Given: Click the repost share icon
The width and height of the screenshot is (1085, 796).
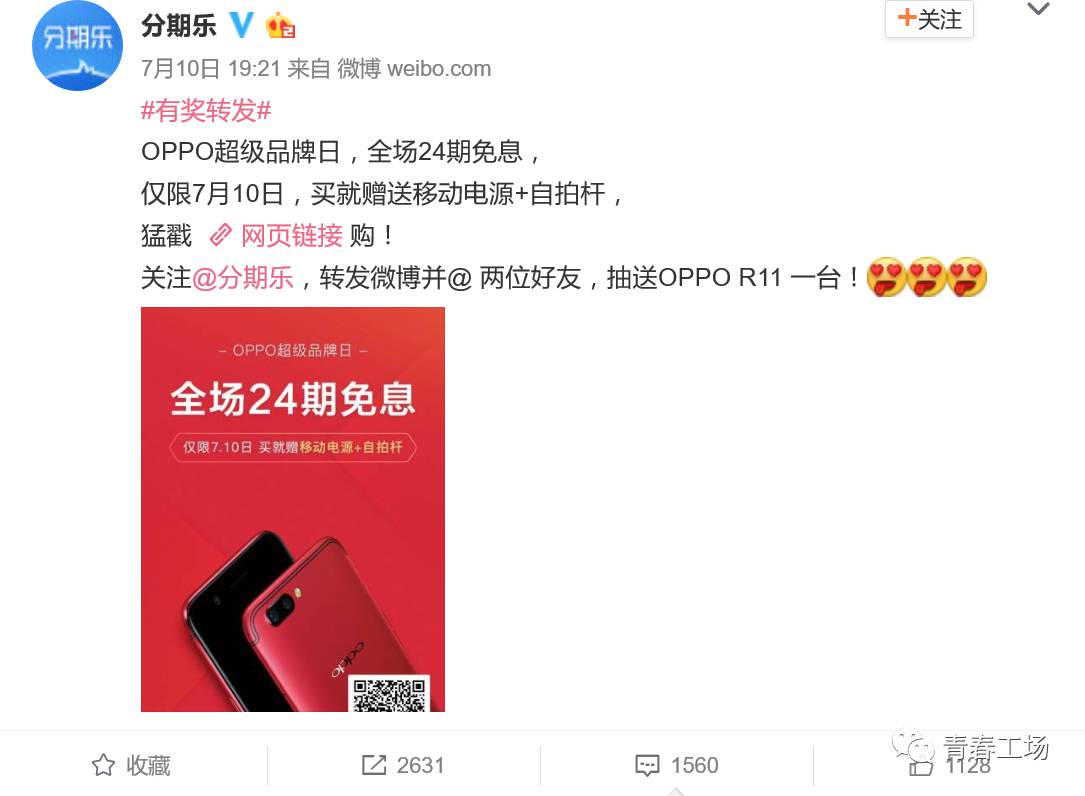Looking at the screenshot, I should 374,765.
